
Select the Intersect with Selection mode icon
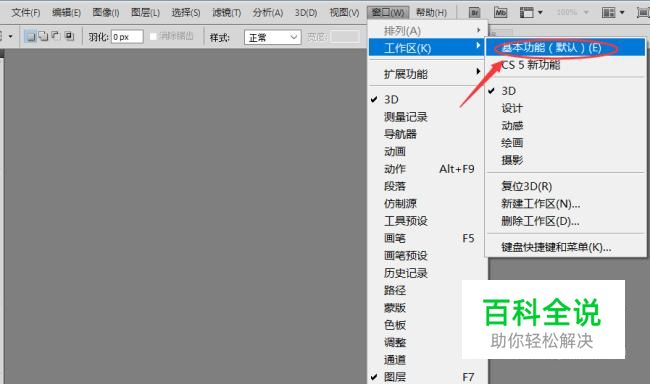[x=69, y=36]
